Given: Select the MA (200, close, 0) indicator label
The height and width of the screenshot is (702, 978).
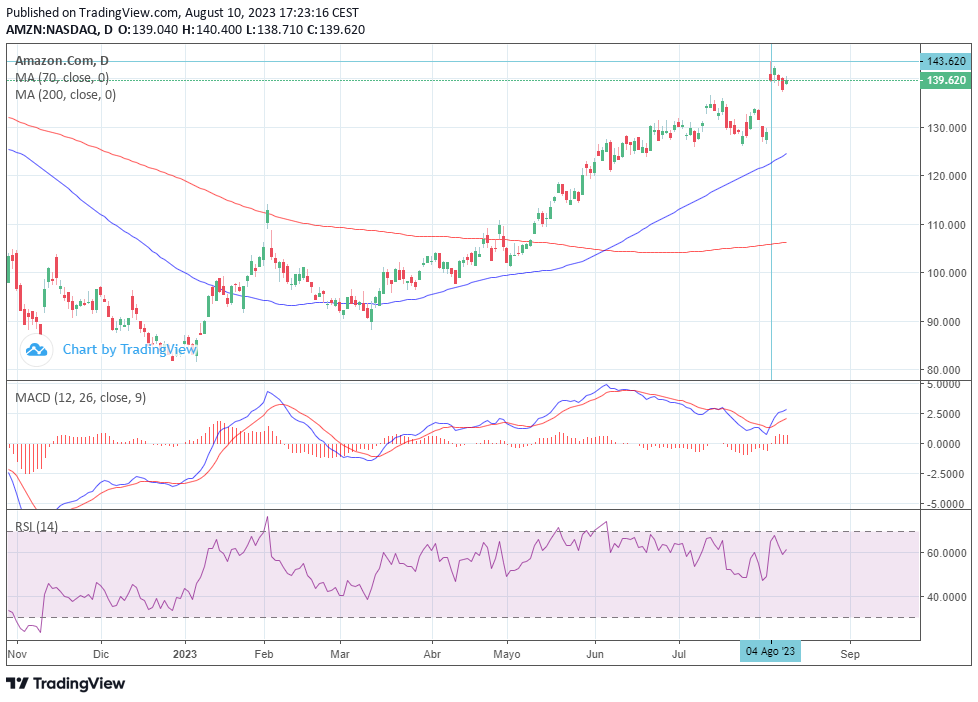Looking at the screenshot, I should pyautogui.click(x=65, y=95).
